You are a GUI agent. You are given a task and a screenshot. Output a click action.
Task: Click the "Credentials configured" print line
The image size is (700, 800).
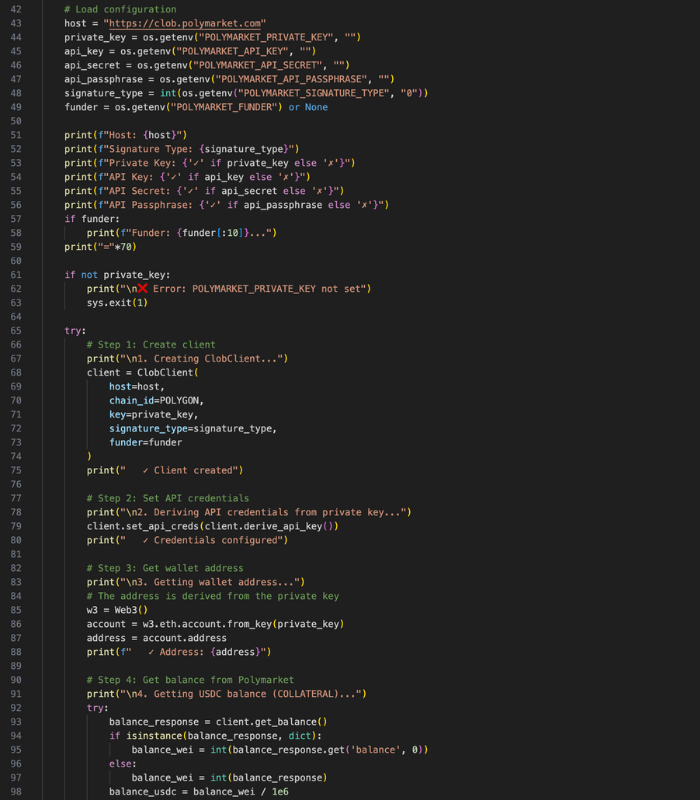coord(187,540)
